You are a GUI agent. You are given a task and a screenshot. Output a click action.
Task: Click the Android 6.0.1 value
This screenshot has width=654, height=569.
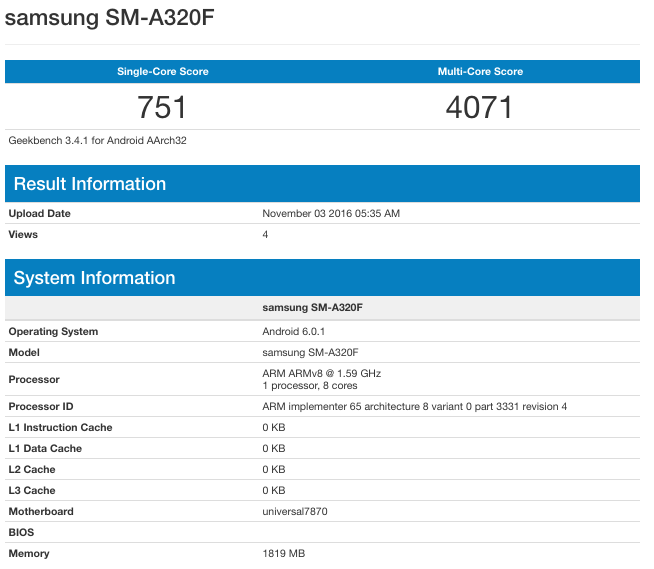click(294, 332)
